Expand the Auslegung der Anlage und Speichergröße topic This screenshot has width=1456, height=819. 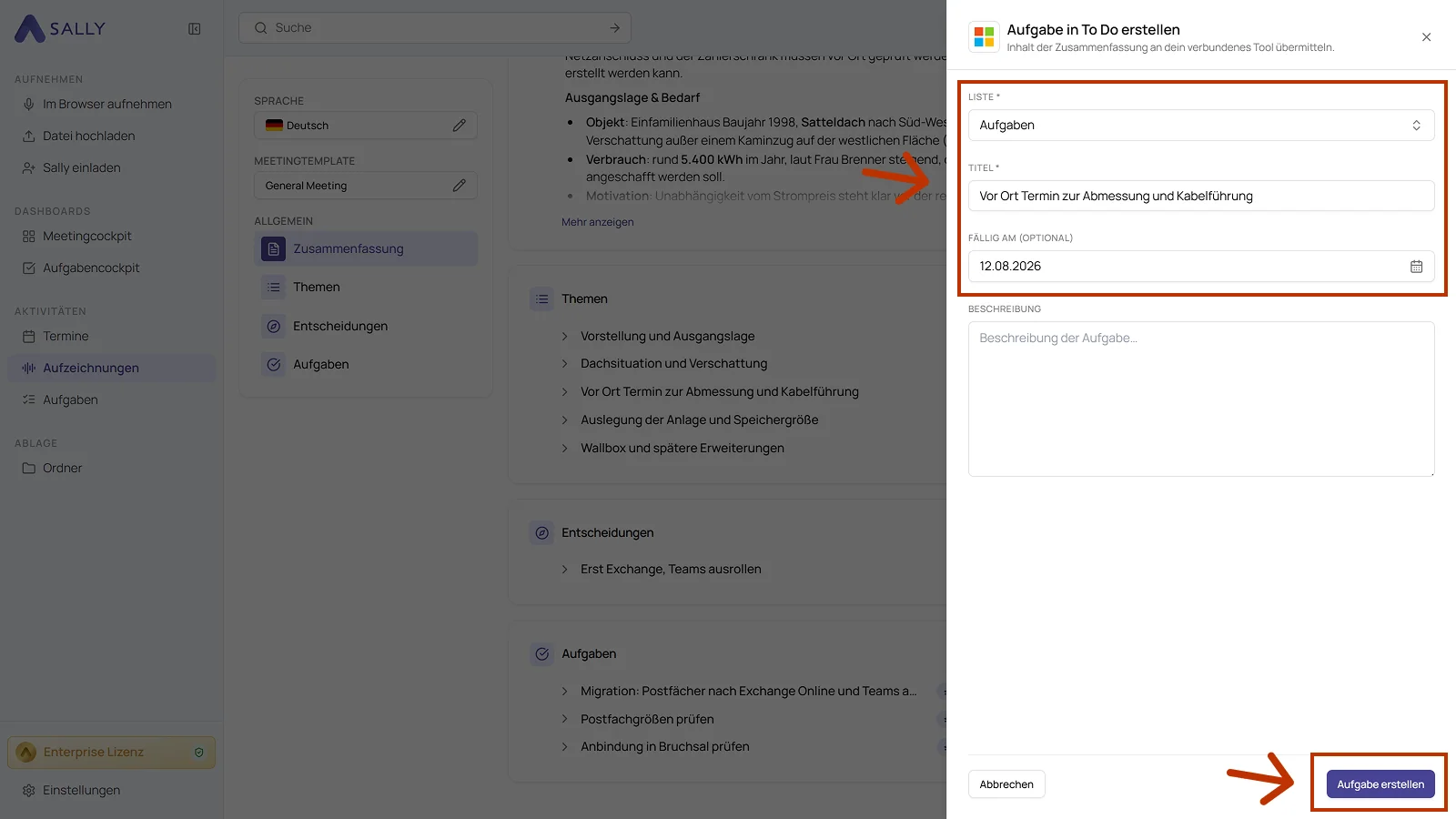point(564,420)
